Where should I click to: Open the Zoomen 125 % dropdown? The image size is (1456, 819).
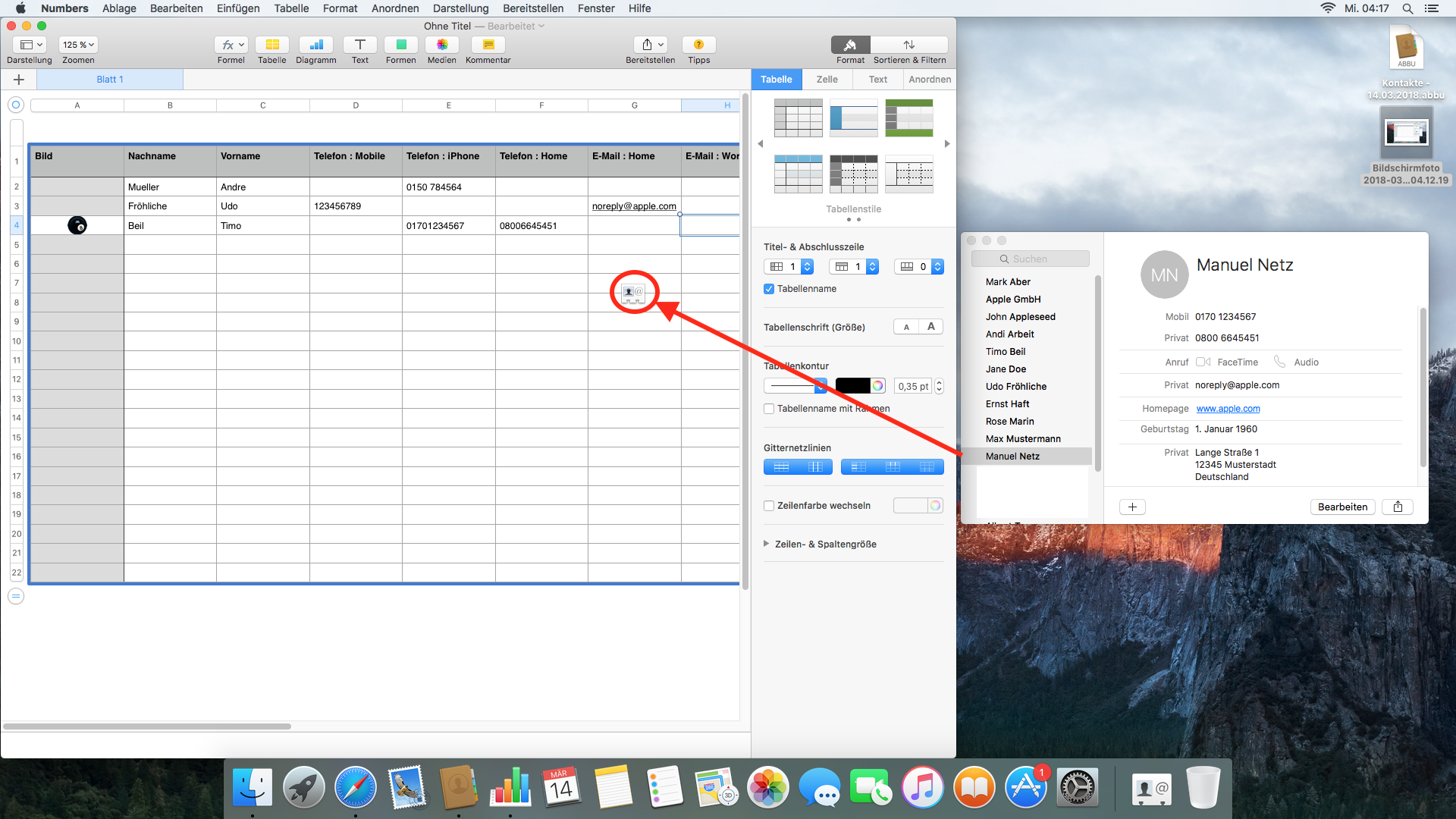(78, 45)
